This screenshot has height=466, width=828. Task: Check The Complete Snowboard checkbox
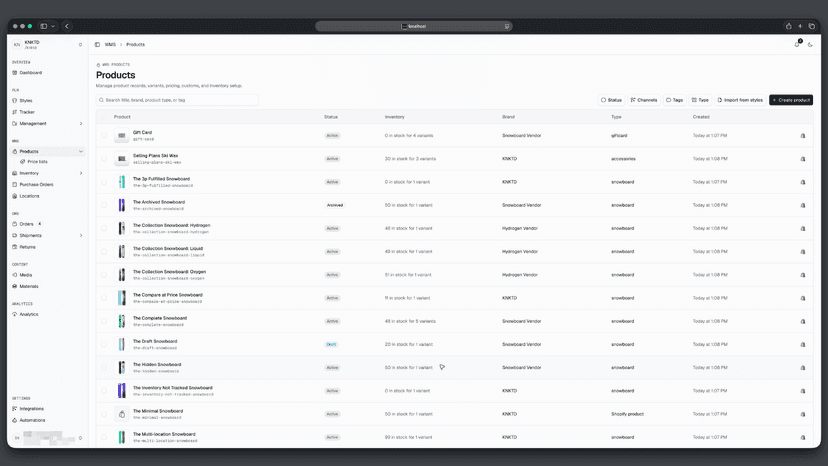point(104,321)
